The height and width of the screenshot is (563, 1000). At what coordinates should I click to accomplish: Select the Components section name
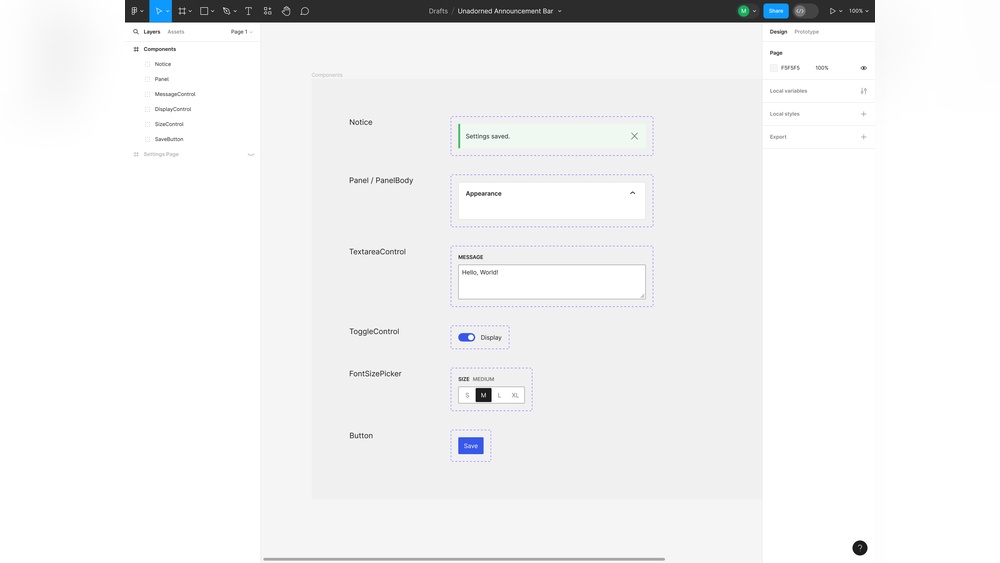(x=159, y=49)
